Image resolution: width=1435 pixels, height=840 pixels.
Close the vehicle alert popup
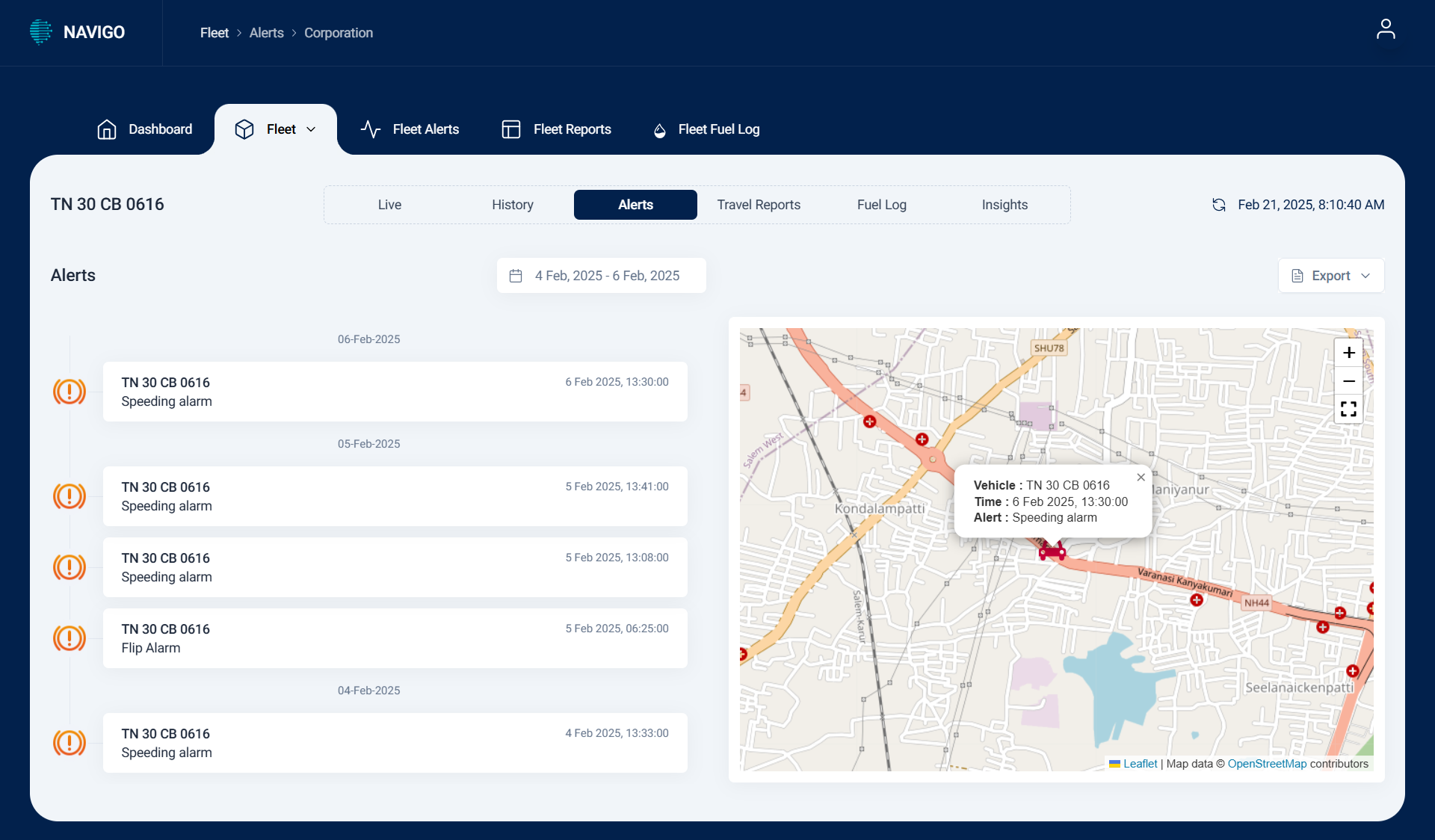(1141, 478)
